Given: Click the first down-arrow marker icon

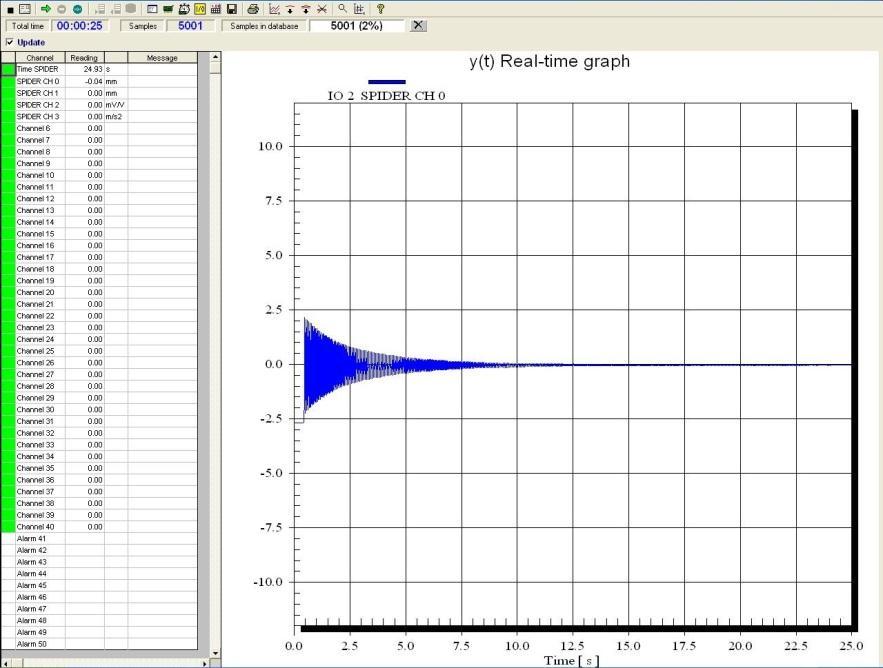Looking at the screenshot, I should click(290, 9).
